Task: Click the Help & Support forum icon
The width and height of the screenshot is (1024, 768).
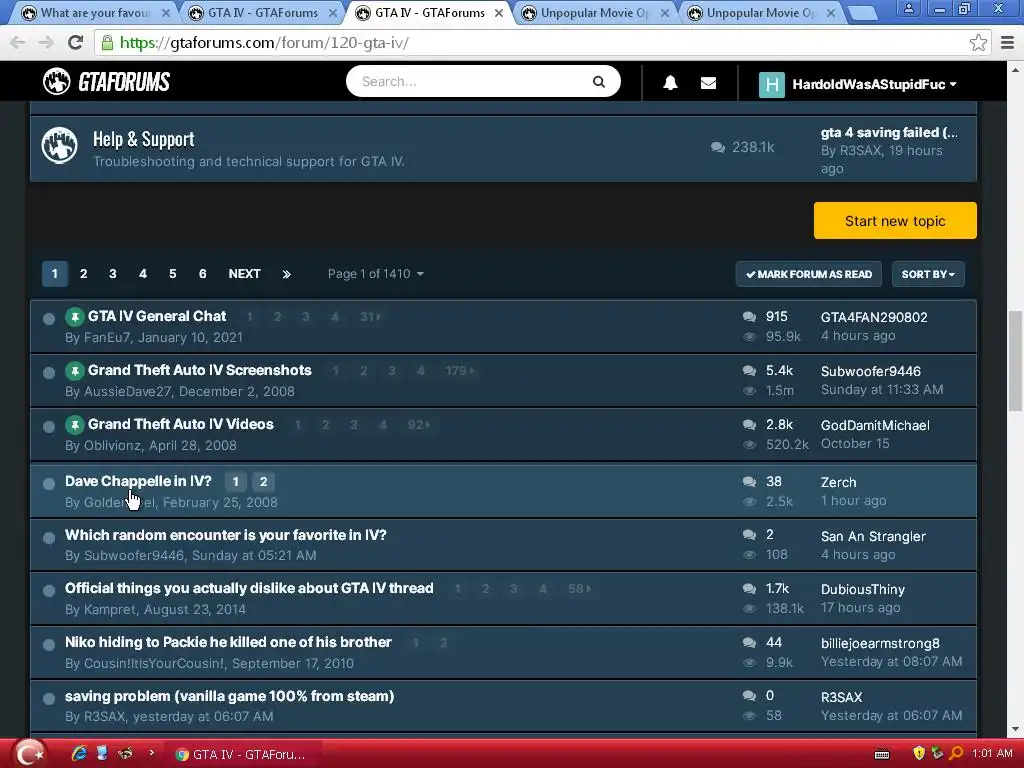Action: pos(59,145)
